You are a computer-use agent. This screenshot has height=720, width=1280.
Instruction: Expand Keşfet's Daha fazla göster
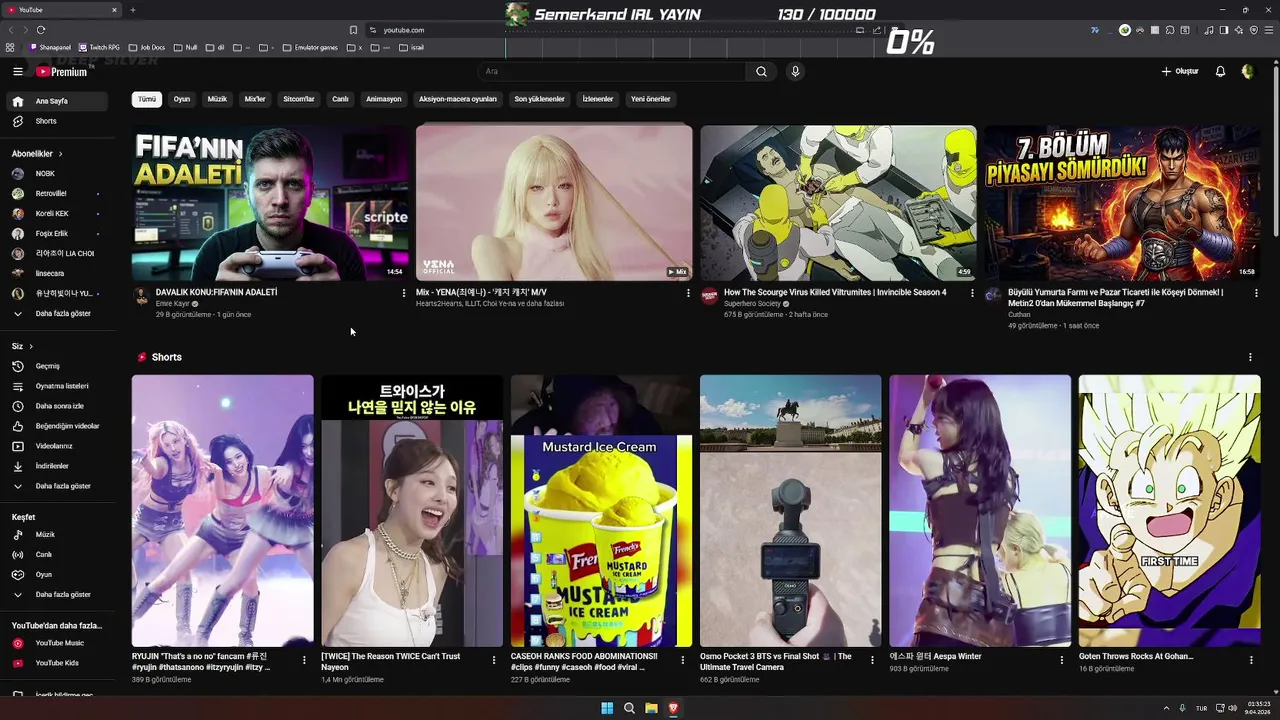pyautogui.click(x=58, y=594)
